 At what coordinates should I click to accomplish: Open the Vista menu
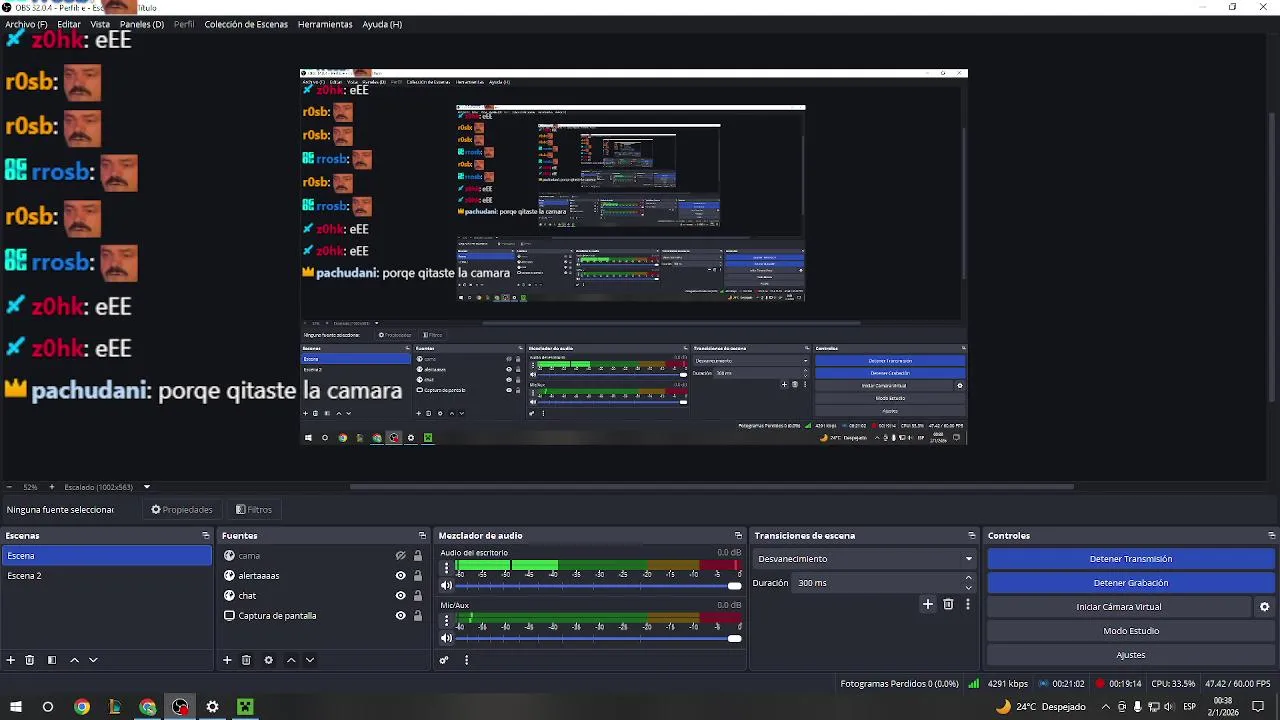point(100,24)
